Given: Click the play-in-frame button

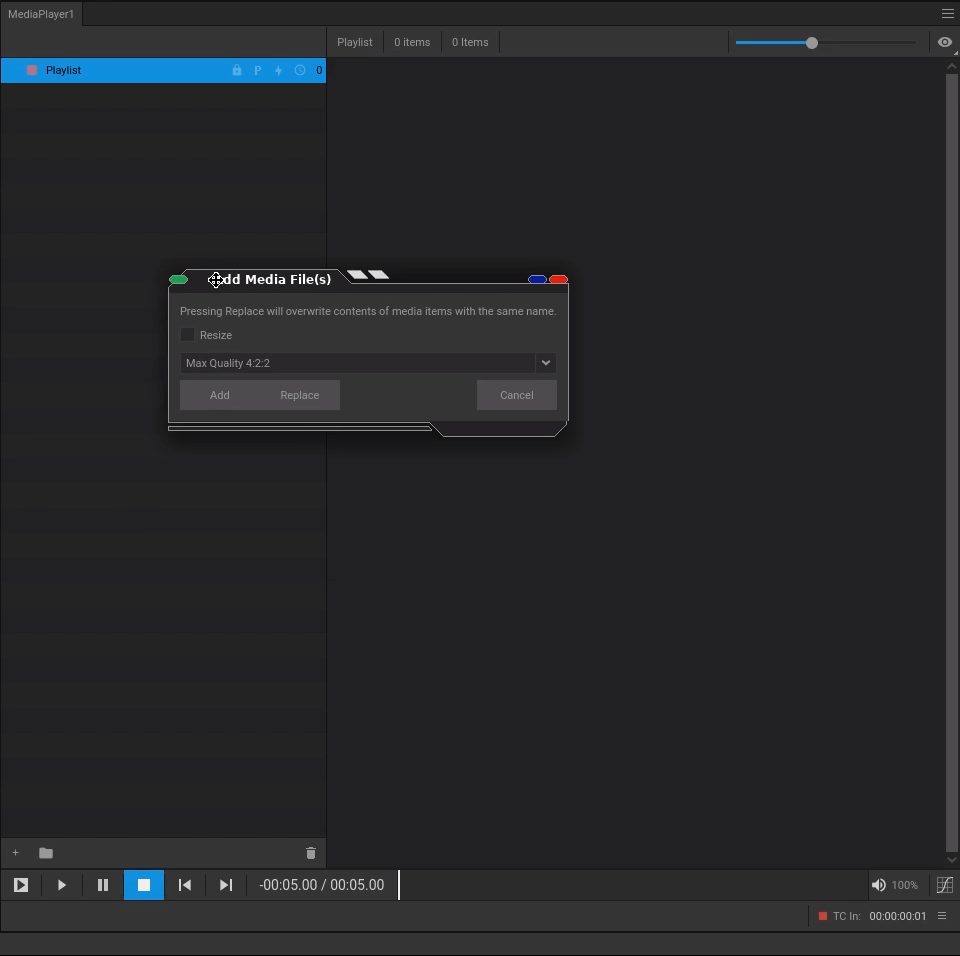Looking at the screenshot, I should point(21,884).
